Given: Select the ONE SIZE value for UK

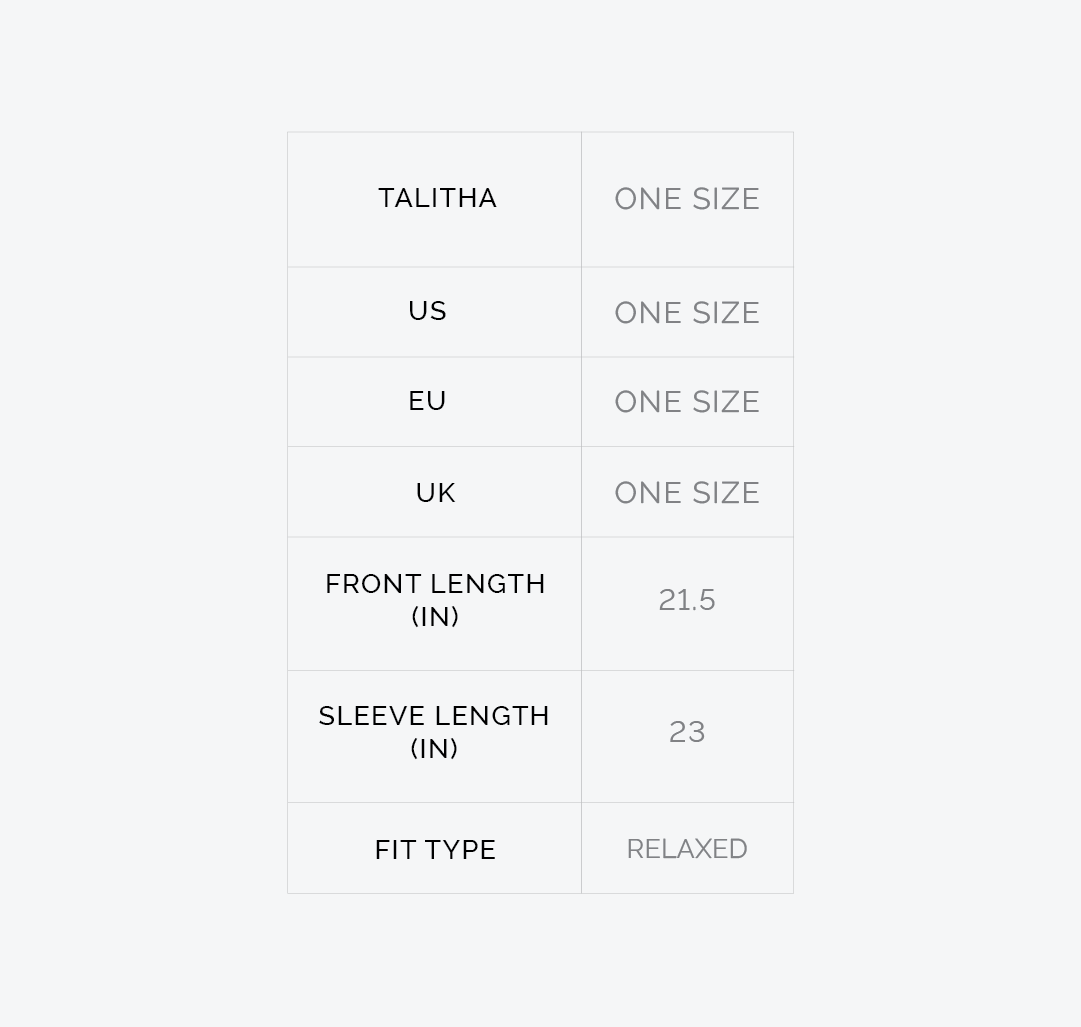Looking at the screenshot, I should point(686,493).
